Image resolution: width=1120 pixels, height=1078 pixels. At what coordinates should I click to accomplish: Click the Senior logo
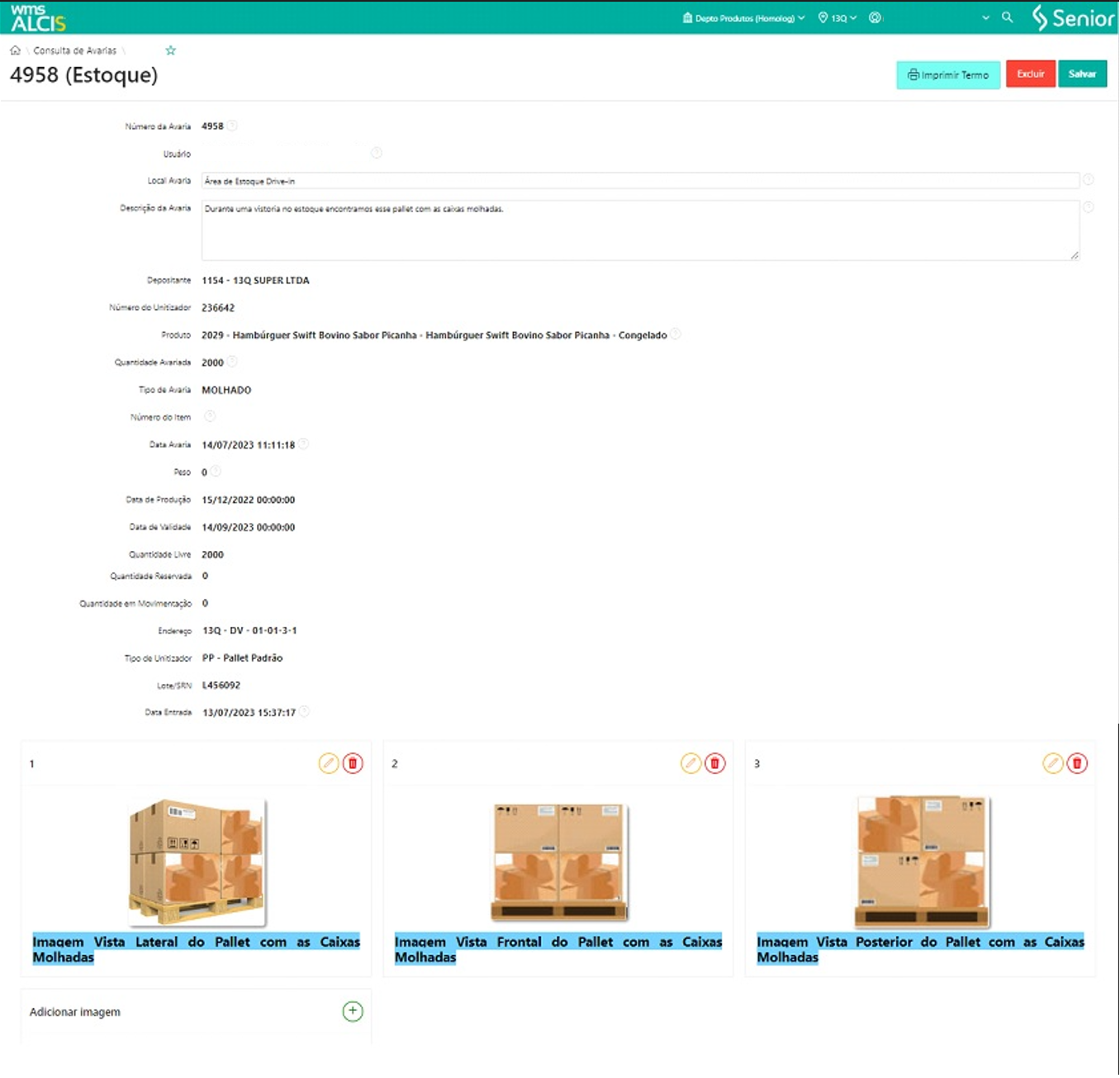click(1073, 17)
